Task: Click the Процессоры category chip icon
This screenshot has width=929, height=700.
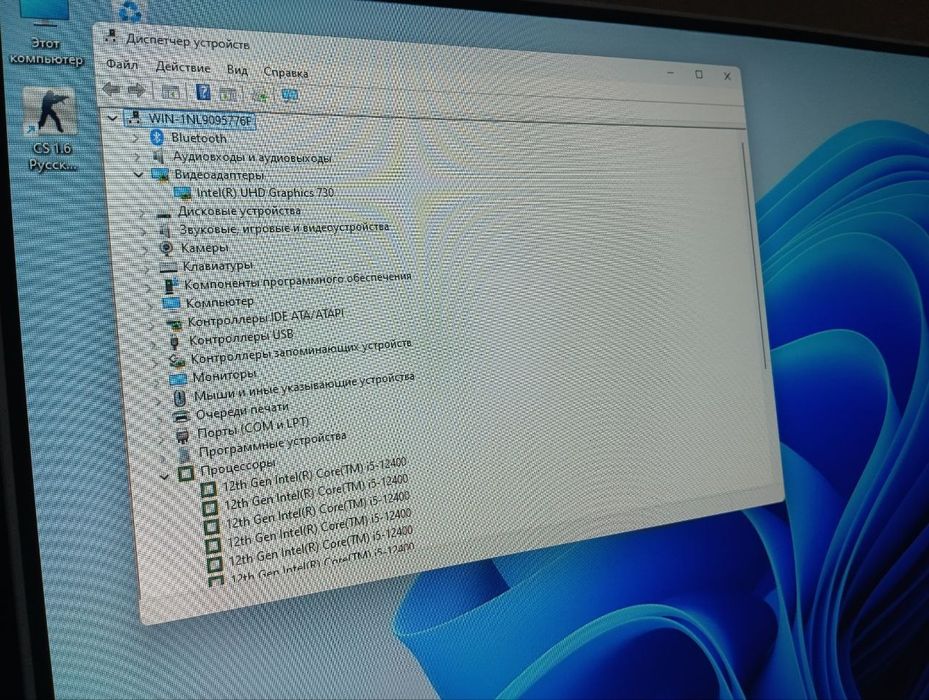Action: [x=186, y=473]
